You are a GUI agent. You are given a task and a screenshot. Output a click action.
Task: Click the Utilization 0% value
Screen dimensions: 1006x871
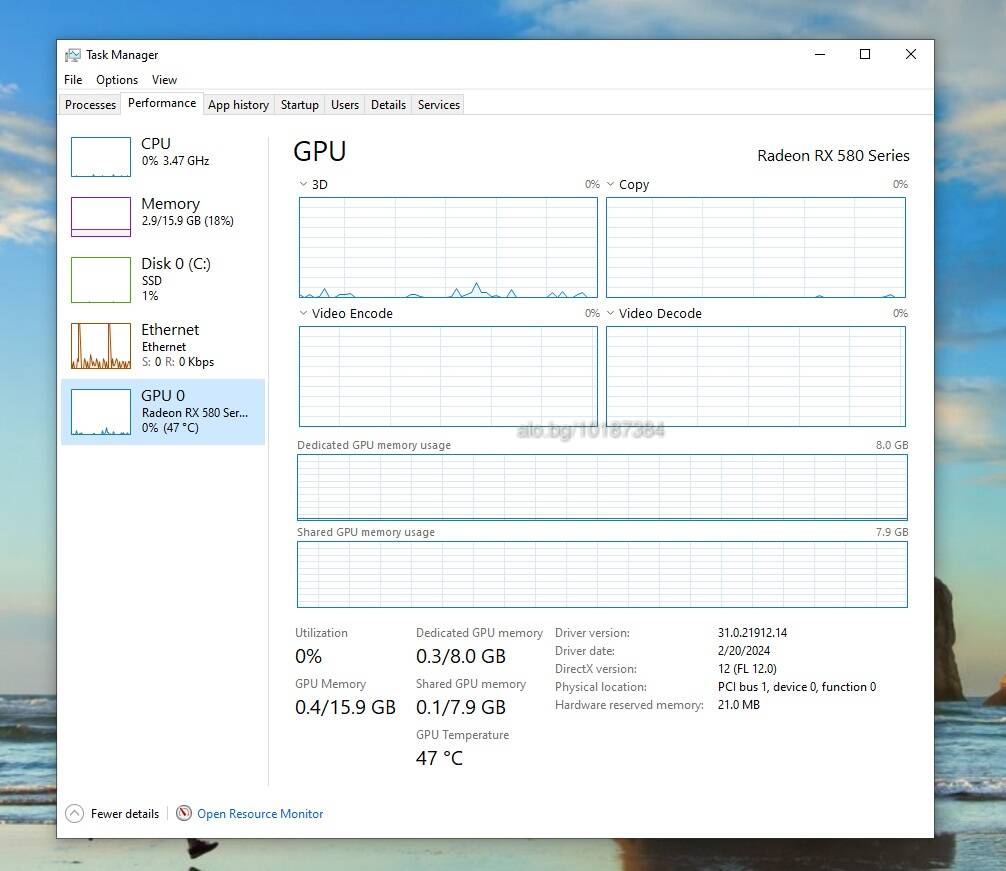[x=308, y=656]
